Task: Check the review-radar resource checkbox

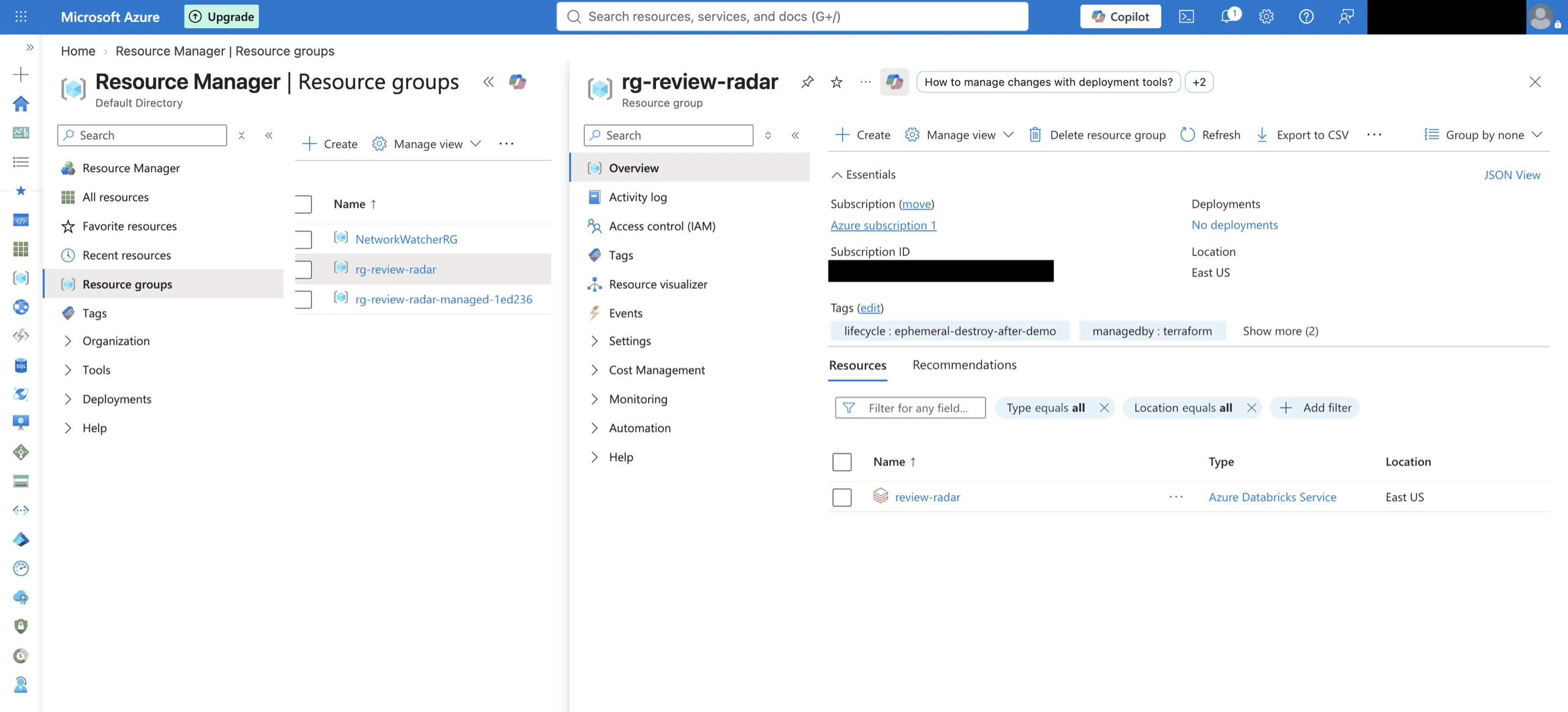Action: (x=842, y=497)
